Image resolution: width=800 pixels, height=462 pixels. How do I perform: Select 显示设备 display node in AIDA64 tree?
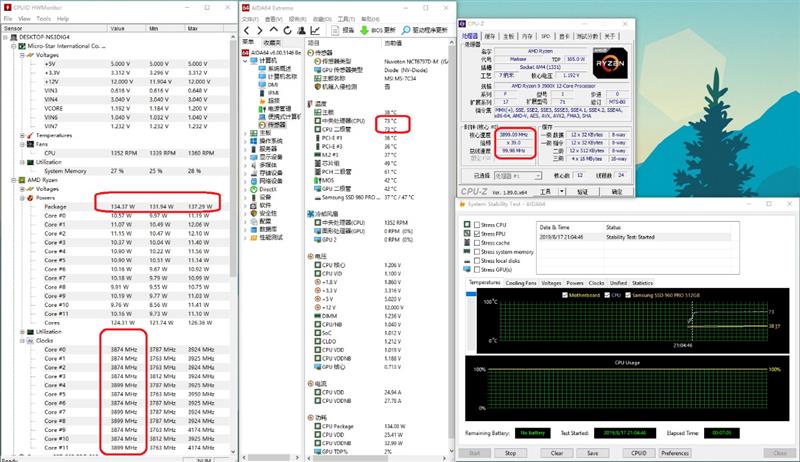(x=271, y=157)
